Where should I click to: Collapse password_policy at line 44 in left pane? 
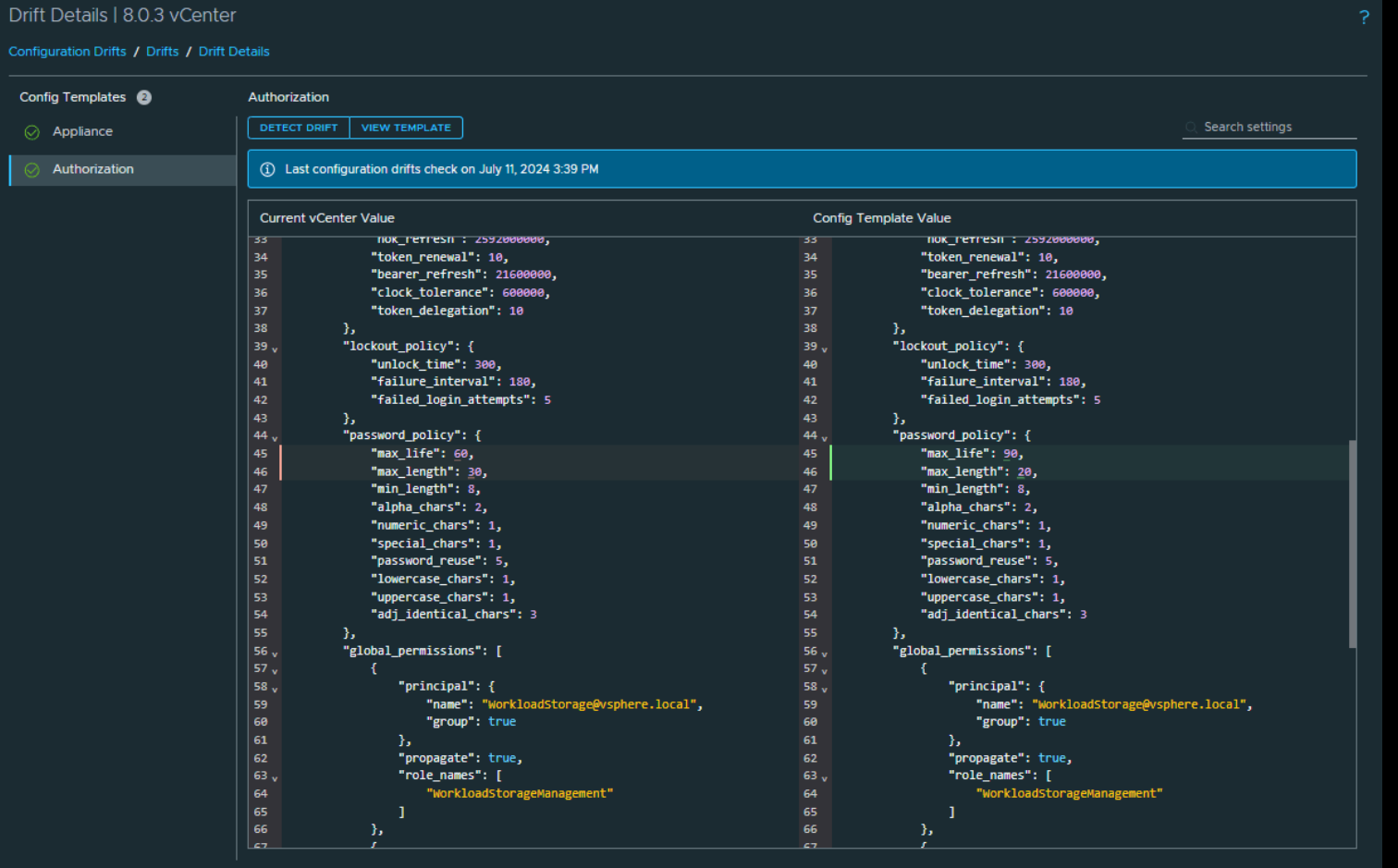(275, 437)
